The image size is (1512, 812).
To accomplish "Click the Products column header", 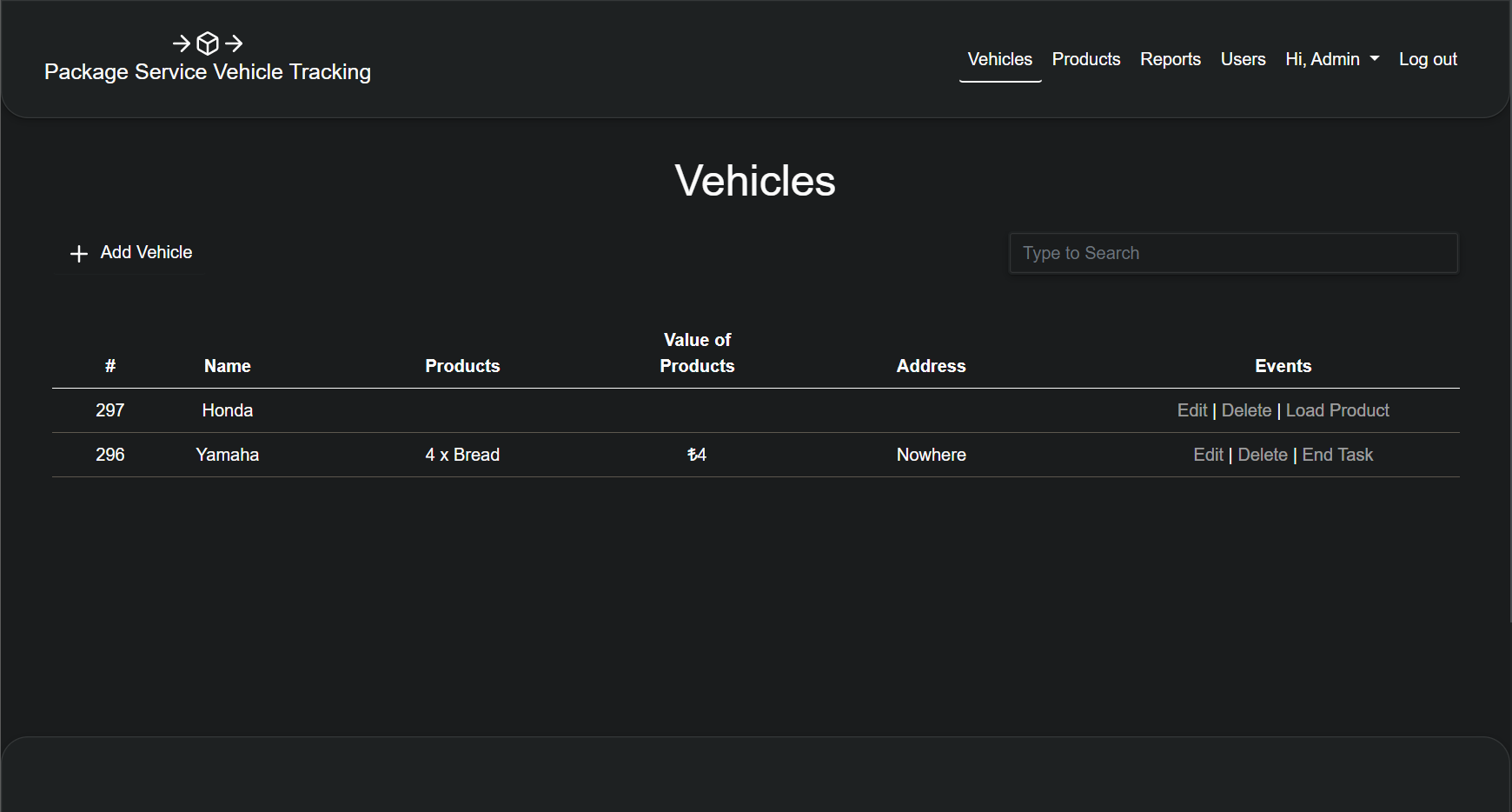I will 462,366.
